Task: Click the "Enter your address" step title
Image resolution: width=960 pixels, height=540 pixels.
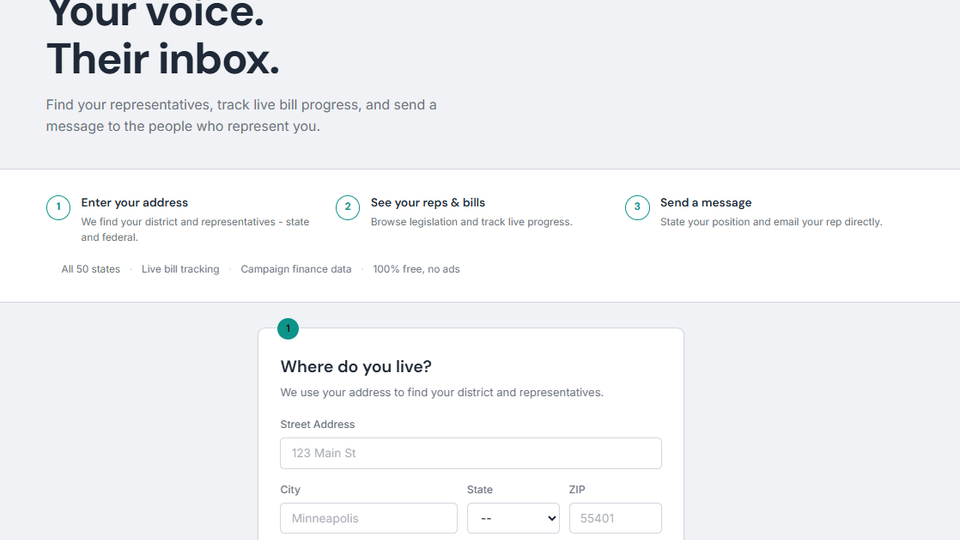Action: click(x=134, y=203)
